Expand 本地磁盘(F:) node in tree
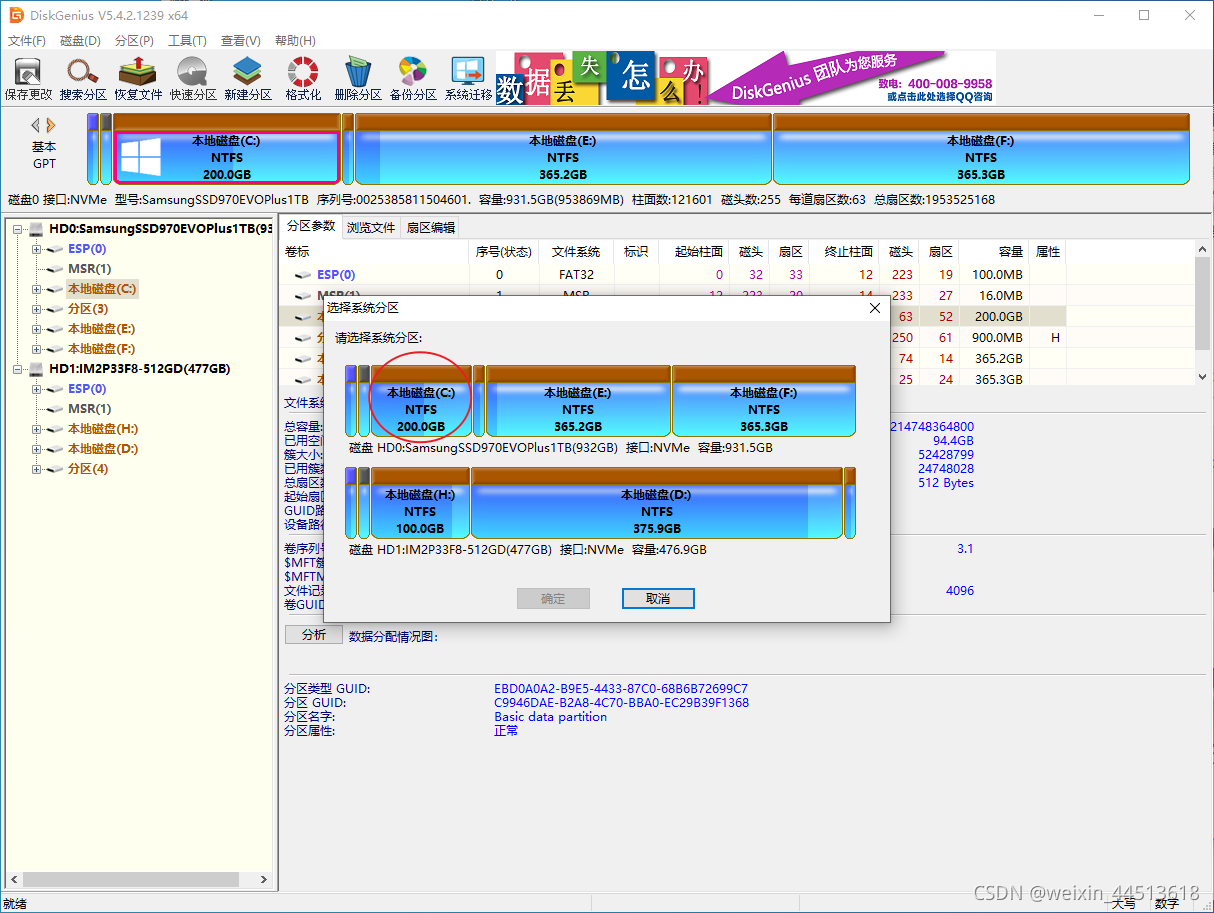 [37, 349]
